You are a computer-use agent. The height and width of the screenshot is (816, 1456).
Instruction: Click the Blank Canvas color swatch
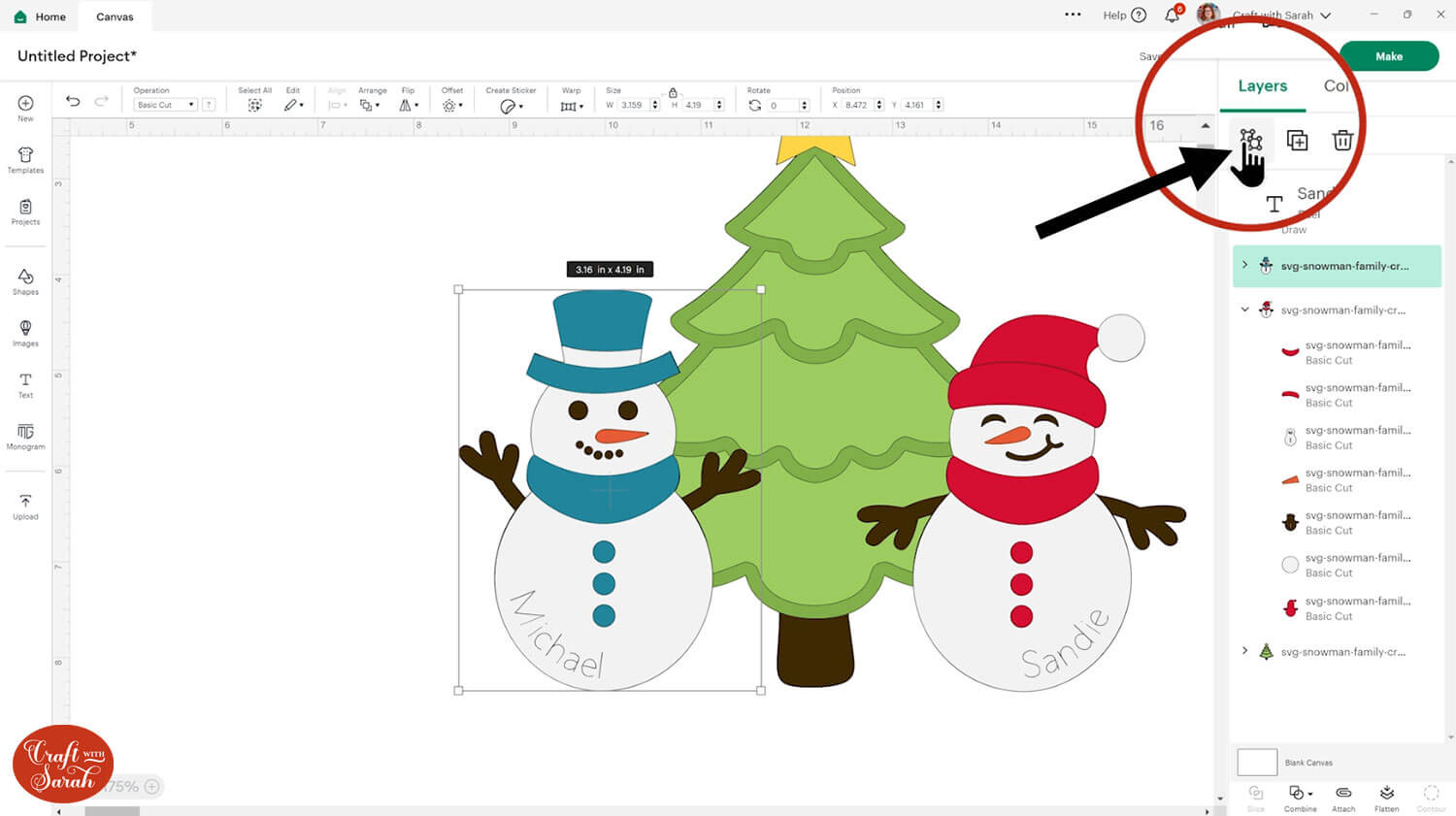tap(1257, 762)
